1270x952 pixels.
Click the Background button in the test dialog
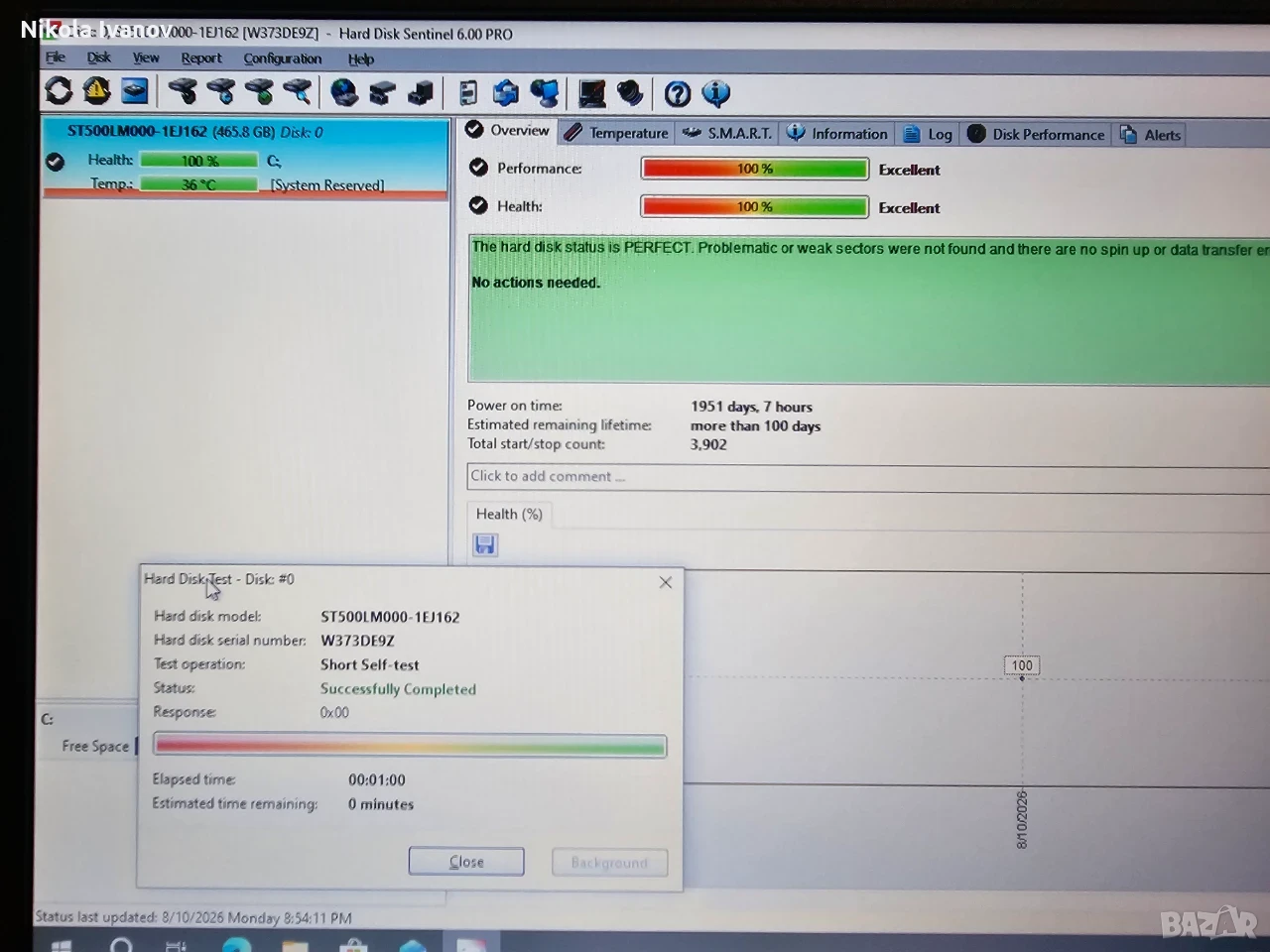point(609,863)
